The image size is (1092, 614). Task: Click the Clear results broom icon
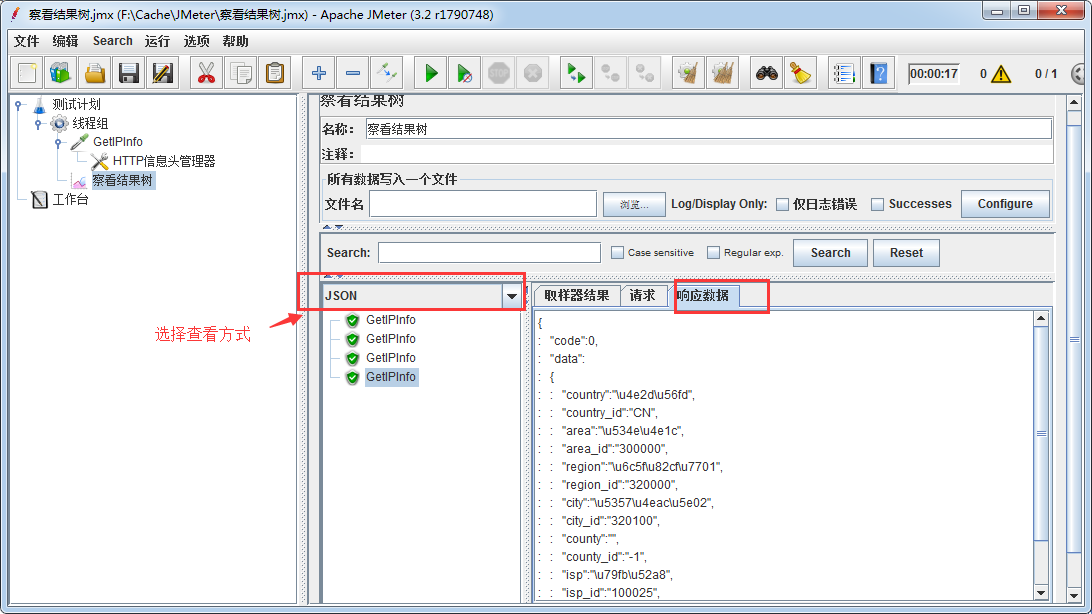coord(689,73)
